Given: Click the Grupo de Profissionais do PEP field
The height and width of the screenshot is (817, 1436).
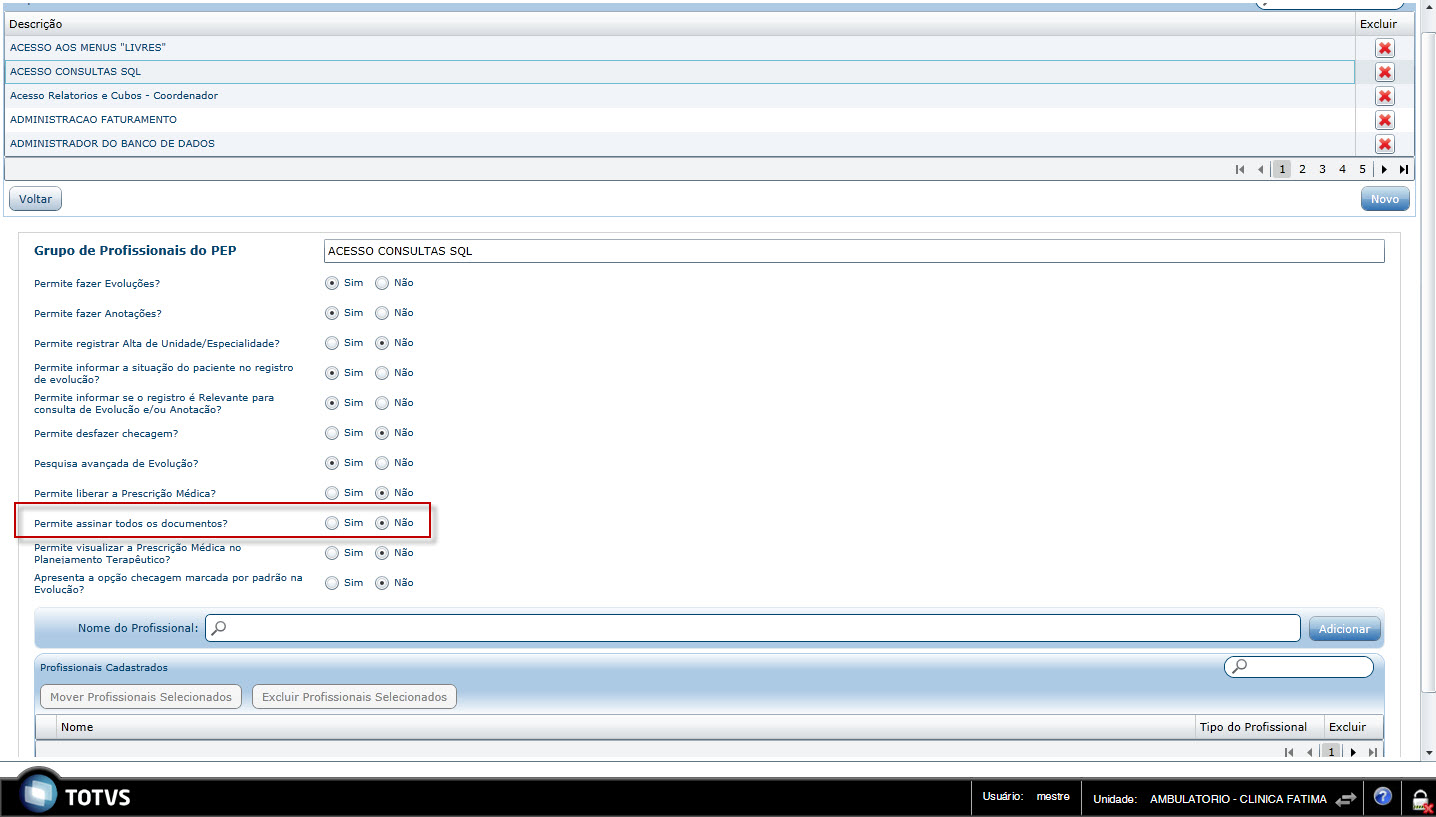Looking at the screenshot, I should (854, 251).
